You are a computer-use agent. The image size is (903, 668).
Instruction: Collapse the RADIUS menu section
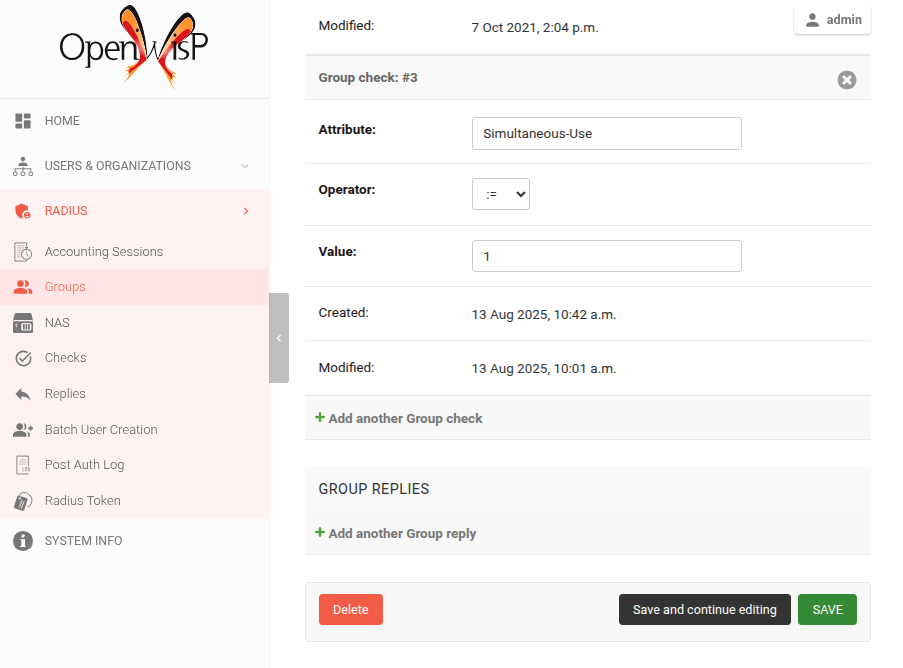tap(246, 211)
